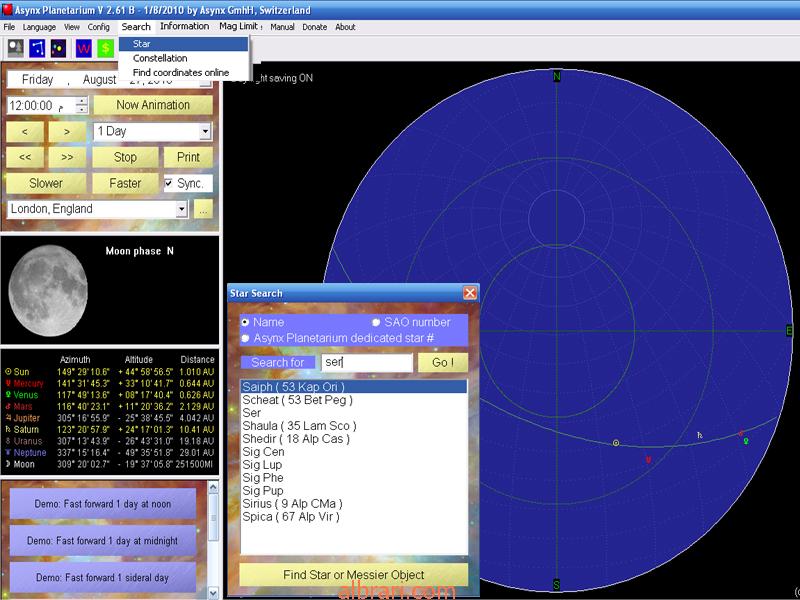The width and height of the screenshot is (800, 600).
Task: Click Demo: Fast forward 1 sideral day
Action: pos(103,578)
